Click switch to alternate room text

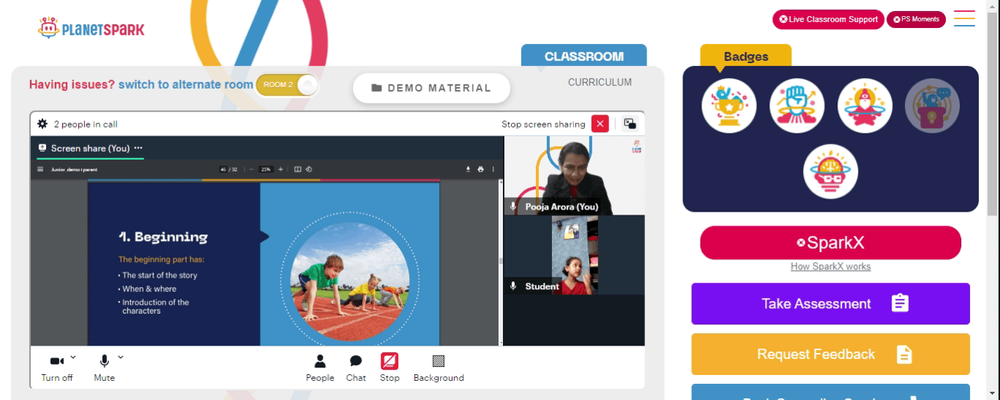pos(186,84)
